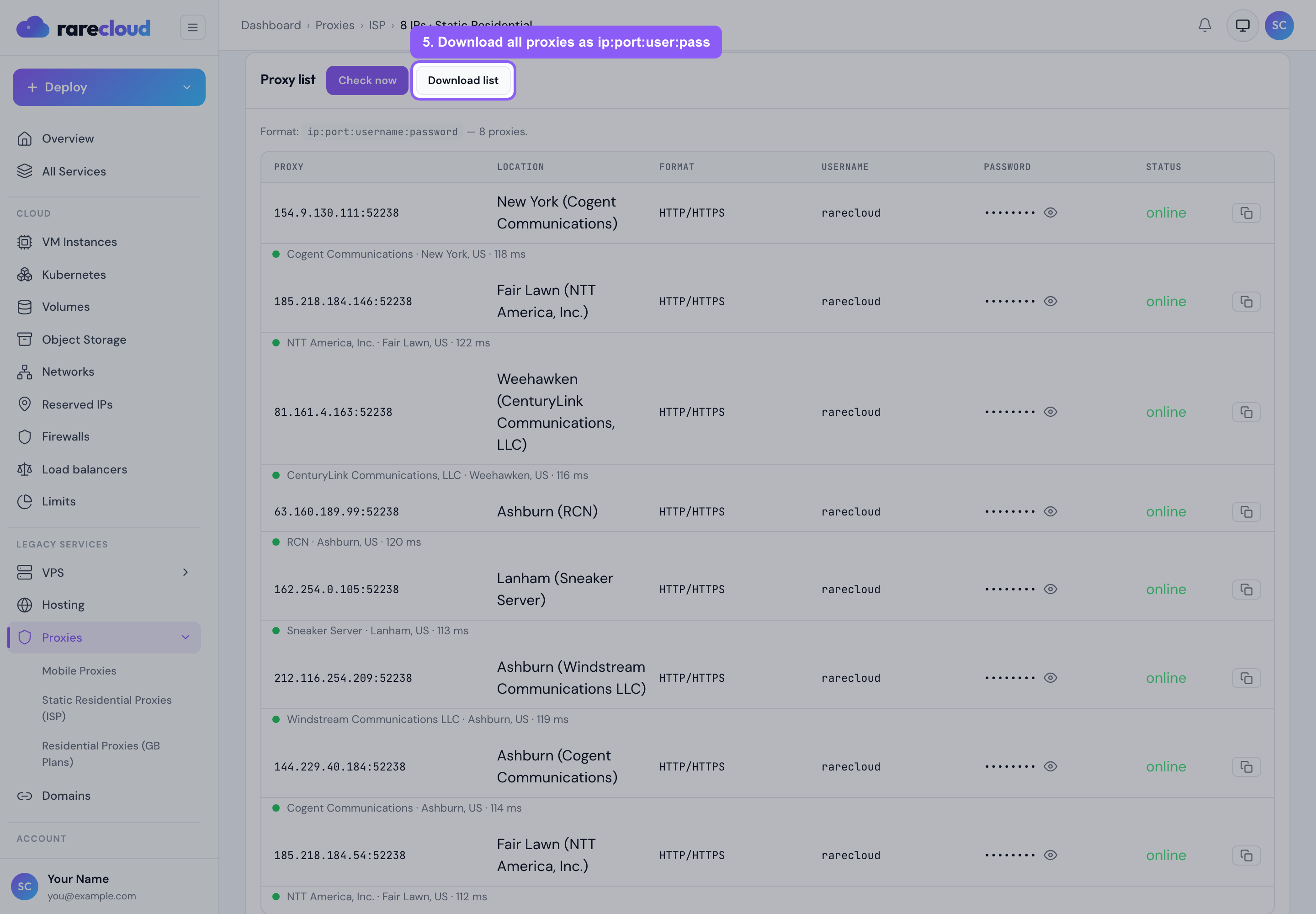Copy the 81.161.4.163:52238 proxy
1316x914 pixels.
click(1246, 412)
